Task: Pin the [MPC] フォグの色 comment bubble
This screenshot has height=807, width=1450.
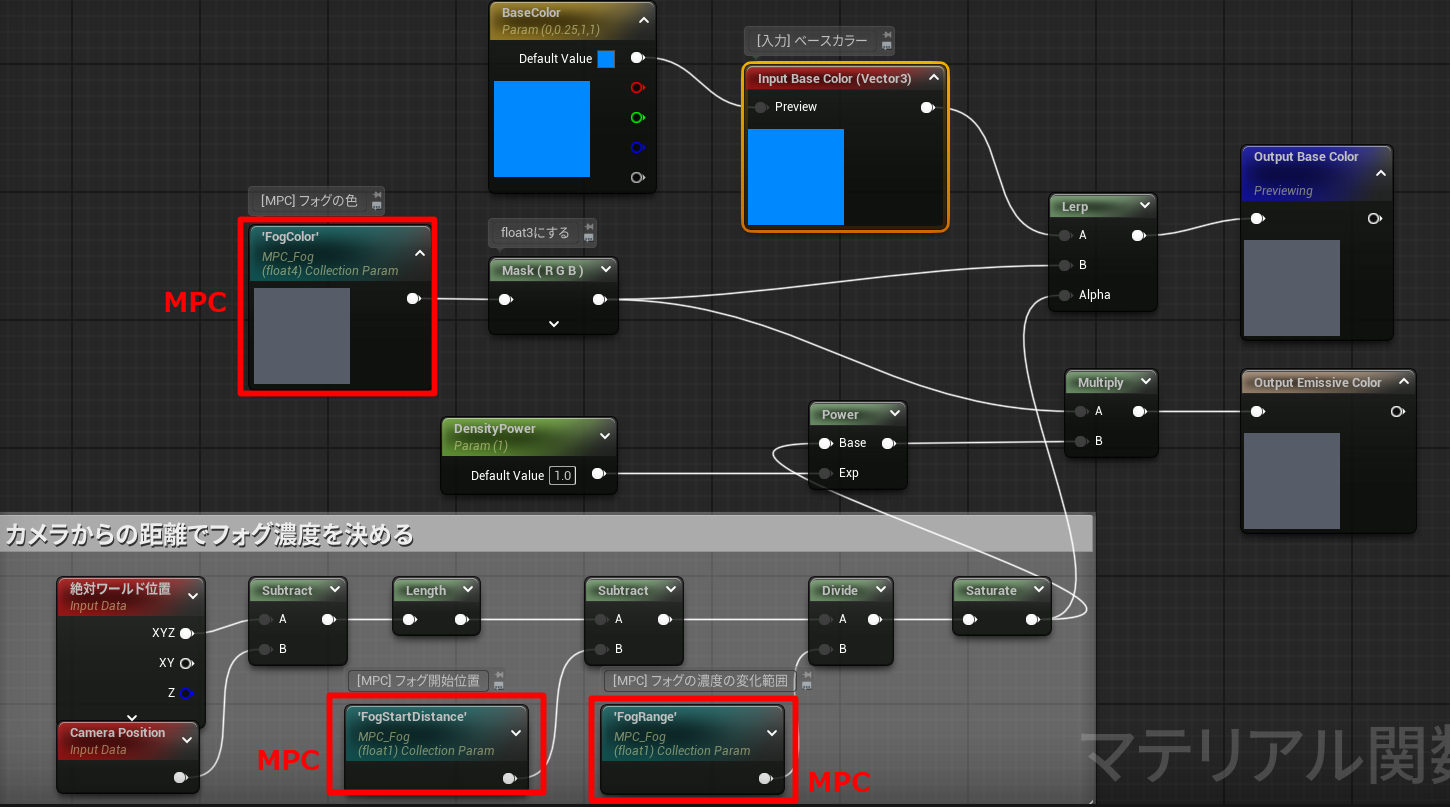Action: (376, 194)
